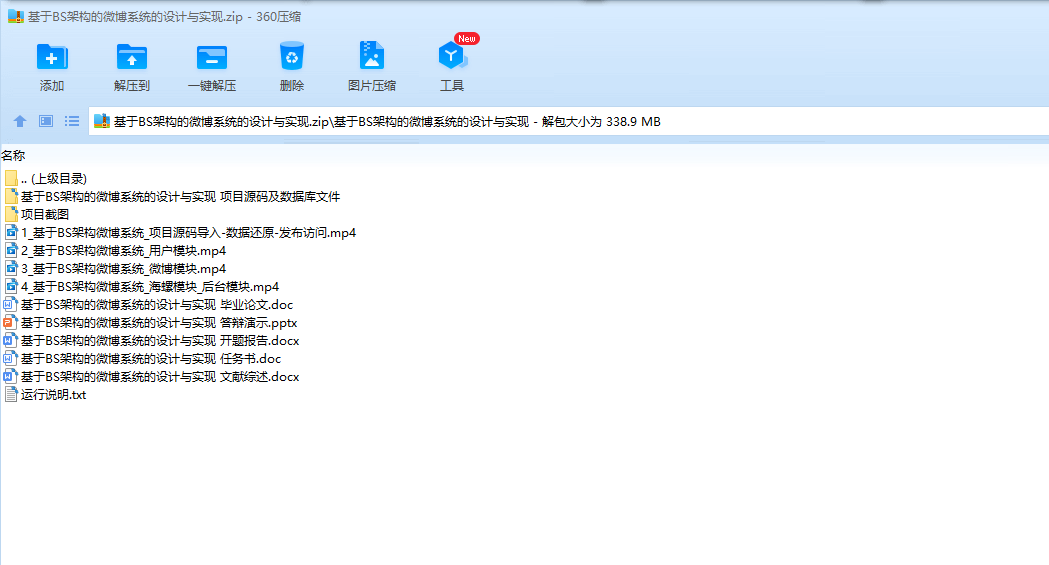Click the video icon of 1_项目源码导入 mp4
Image resolution: width=1049 pixels, height=565 pixels.
(x=11, y=232)
